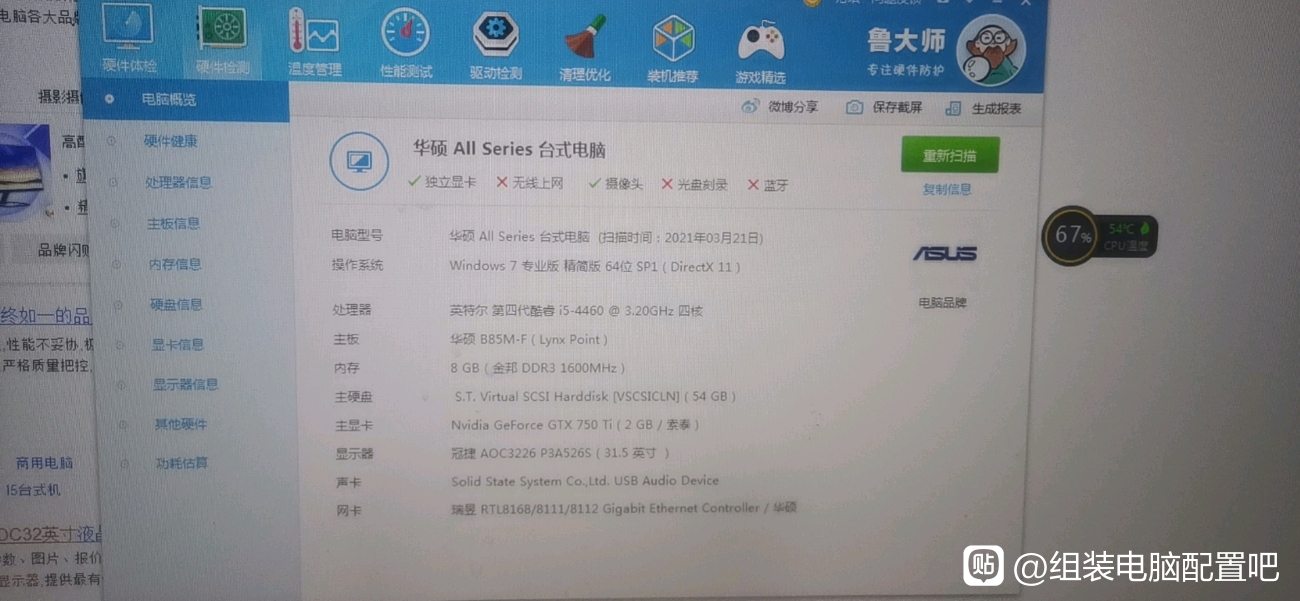Click the I5台式机 link in background browser
This screenshot has width=1300, height=601.
click(x=33, y=490)
